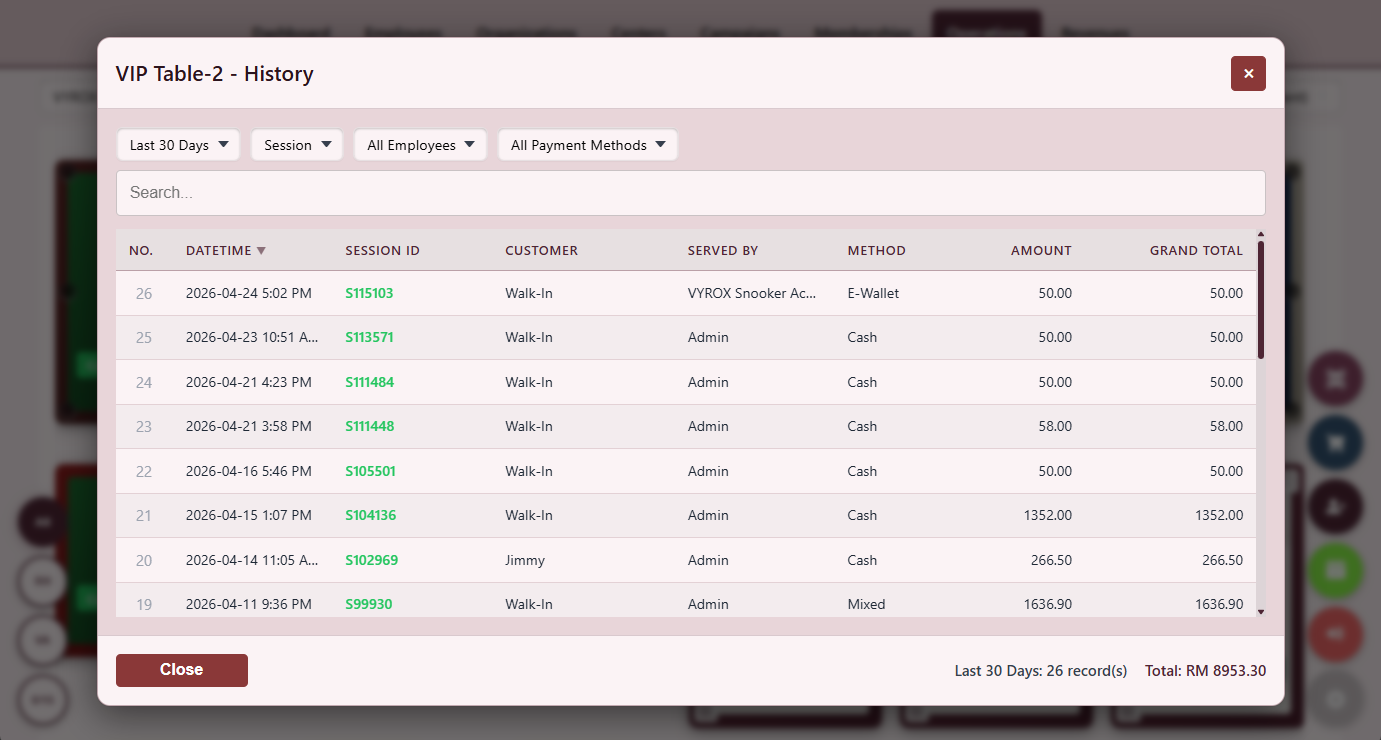Select the 266.50 value in AMOUNT column
Image resolution: width=1381 pixels, height=740 pixels.
1052,561
